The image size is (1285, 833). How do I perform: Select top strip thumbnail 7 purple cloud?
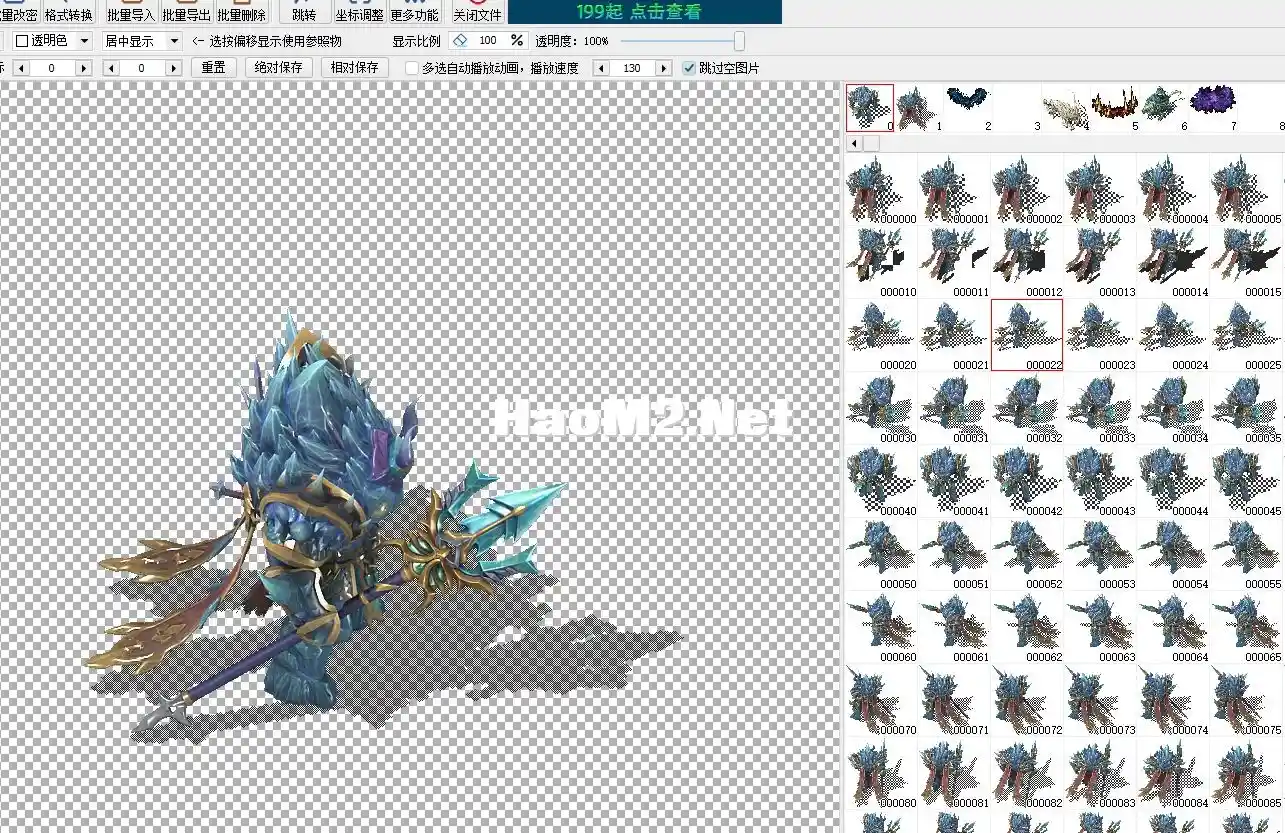[x=1213, y=108]
